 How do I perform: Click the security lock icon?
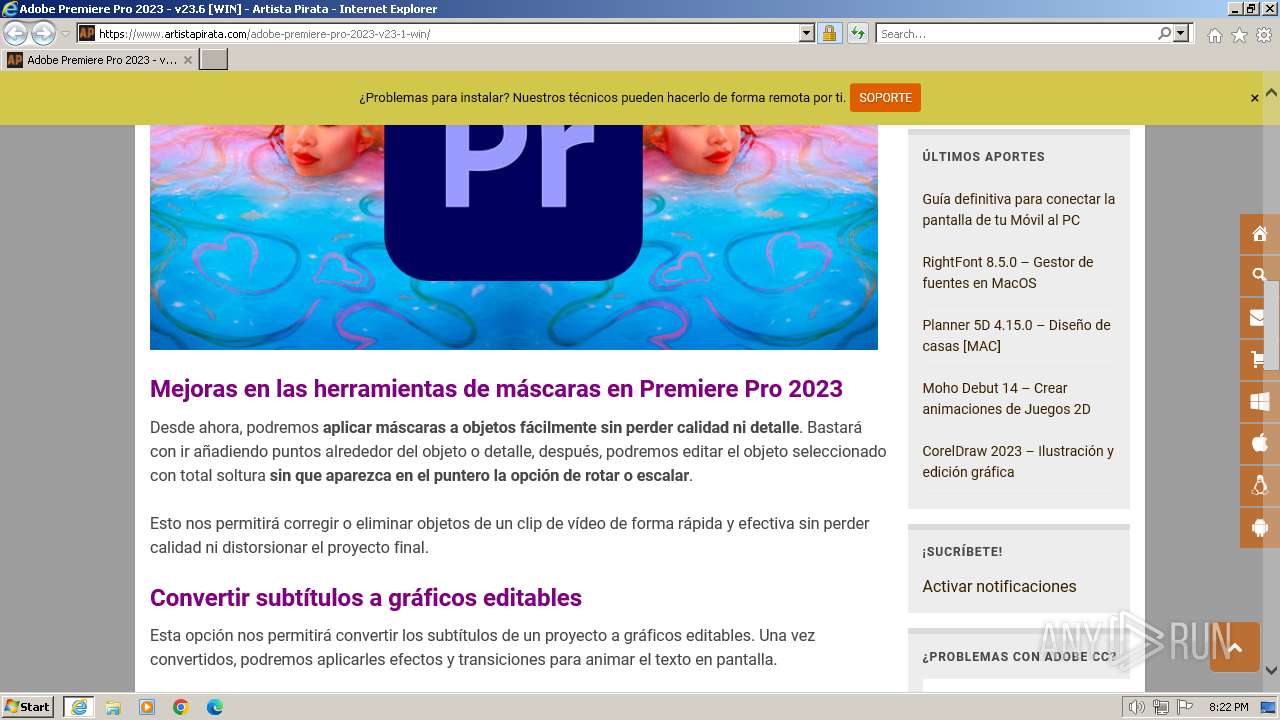pos(829,34)
